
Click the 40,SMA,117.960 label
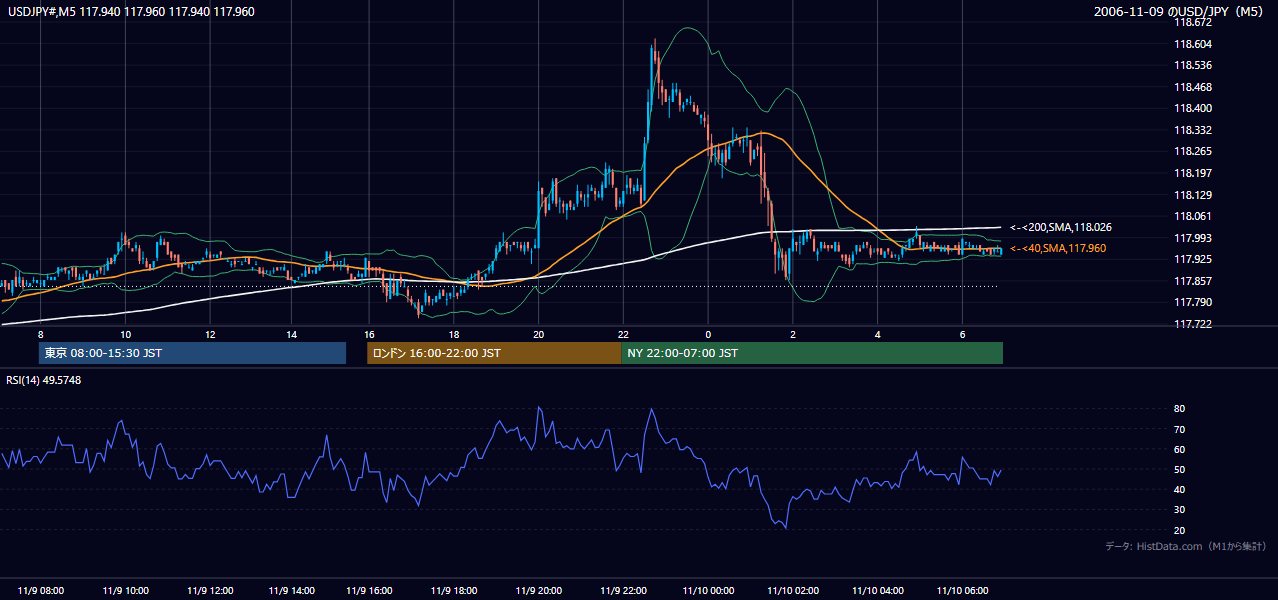point(1057,248)
